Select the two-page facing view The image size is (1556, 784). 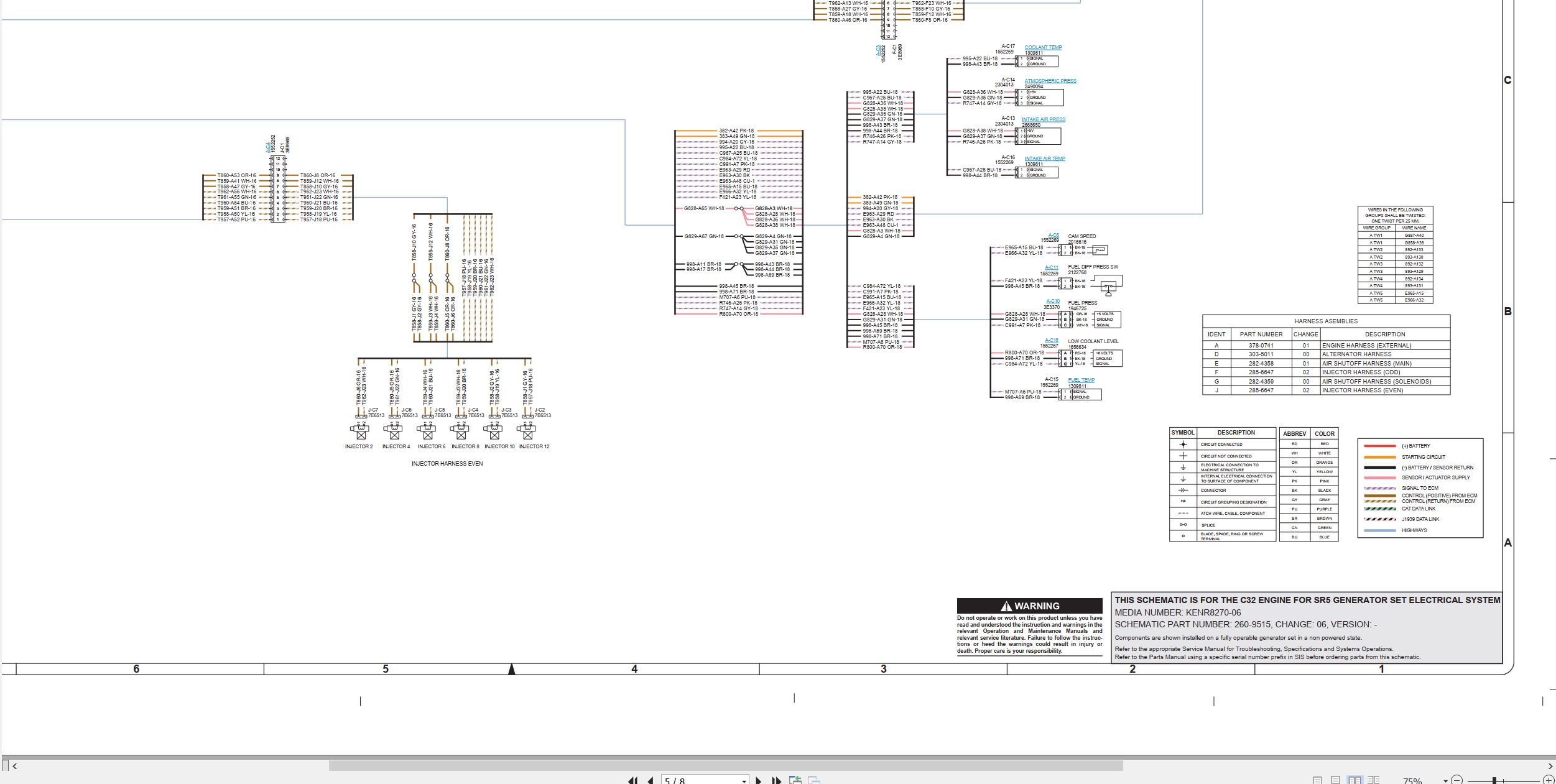coord(1355,780)
